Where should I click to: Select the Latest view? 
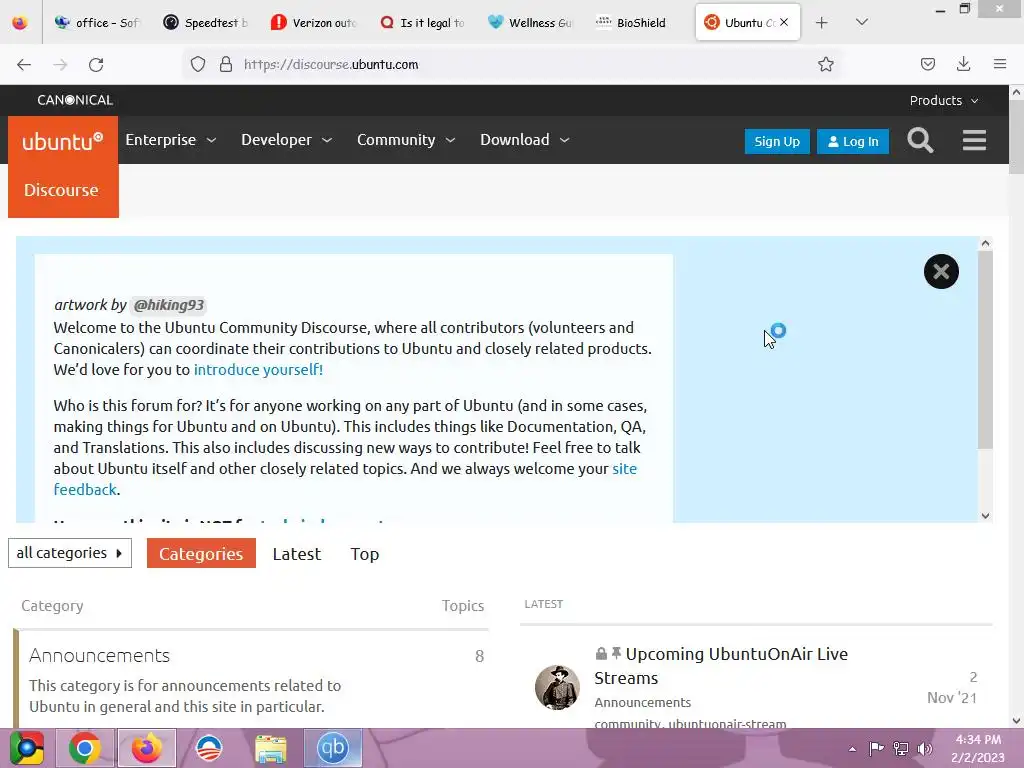tap(296, 554)
